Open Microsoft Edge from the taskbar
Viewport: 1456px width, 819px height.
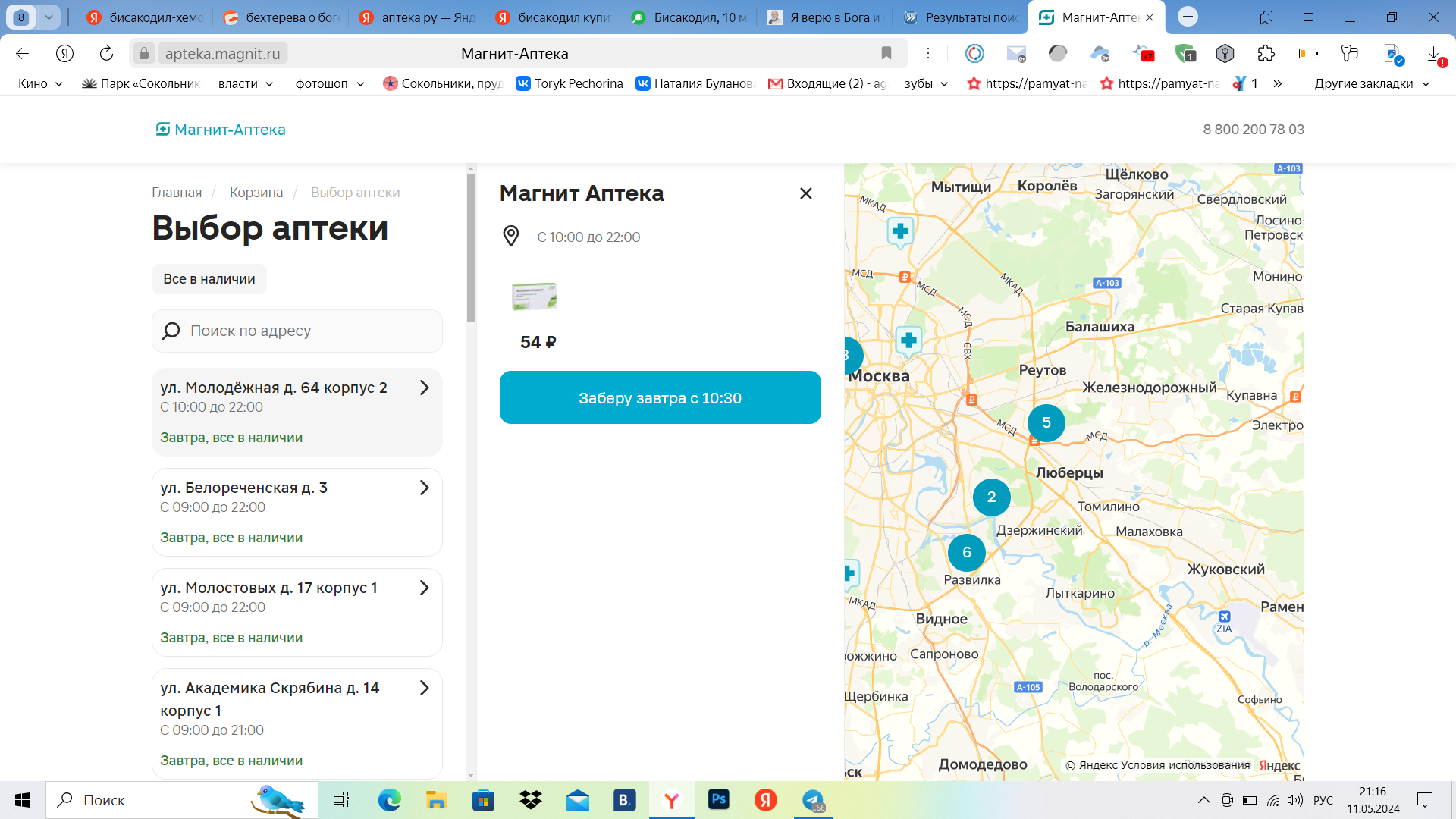coord(390,800)
